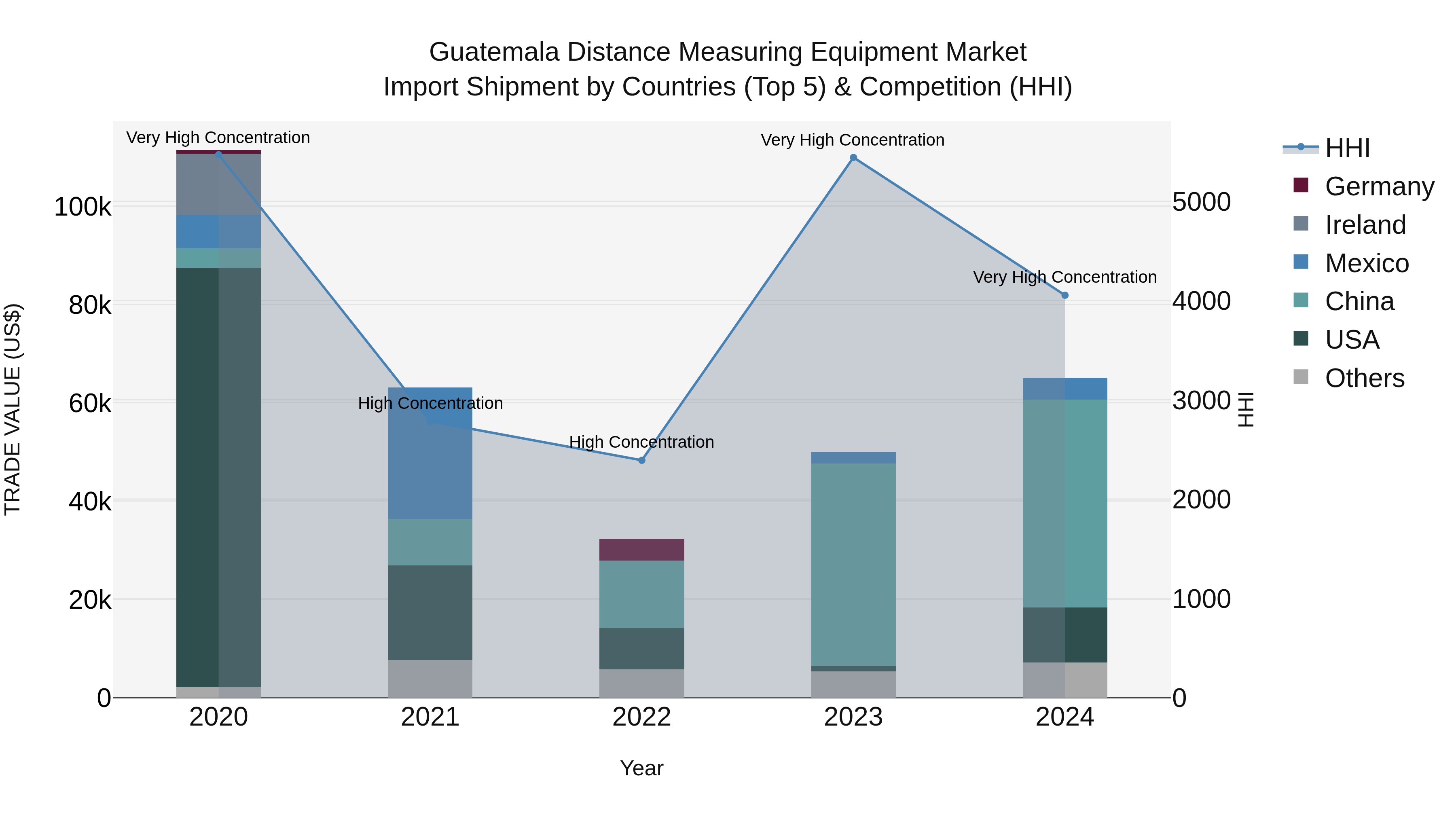
Task: Click the 60k trade value tick label
Action: pos(91,404)
